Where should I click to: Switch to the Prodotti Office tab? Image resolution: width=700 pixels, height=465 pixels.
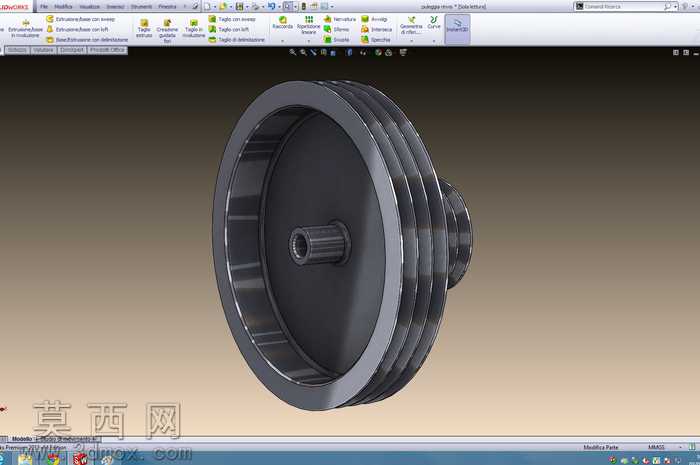pyautogui.click(x=107, y=50)
